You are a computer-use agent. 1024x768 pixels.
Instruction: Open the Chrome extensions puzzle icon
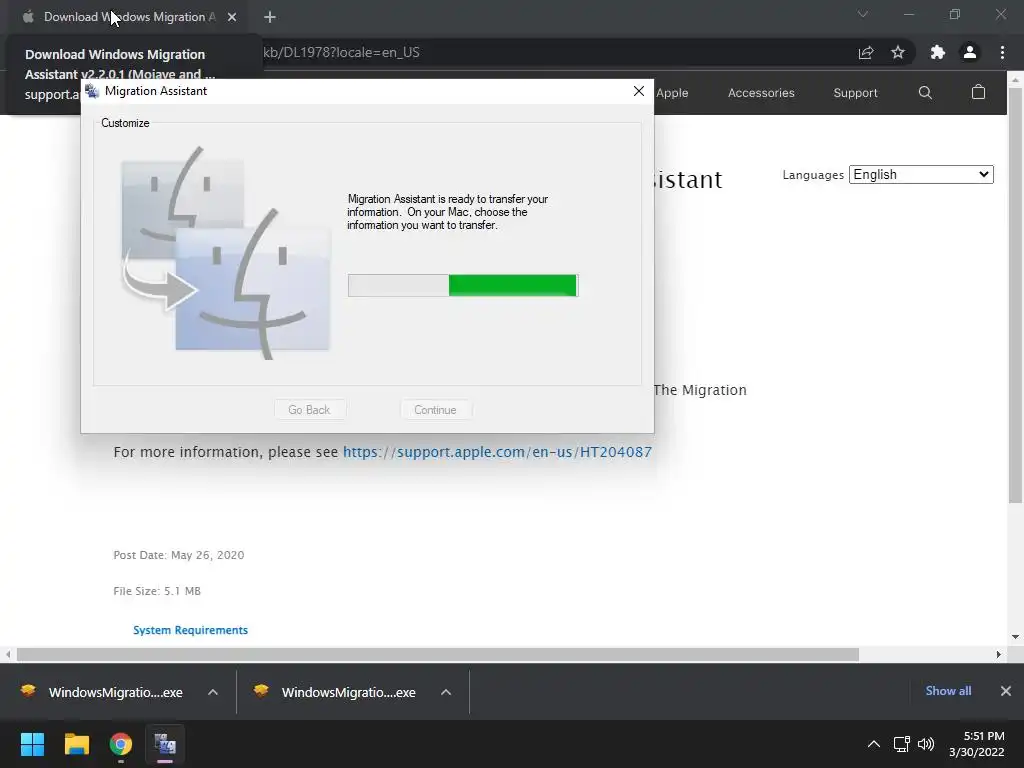[938, 53]
